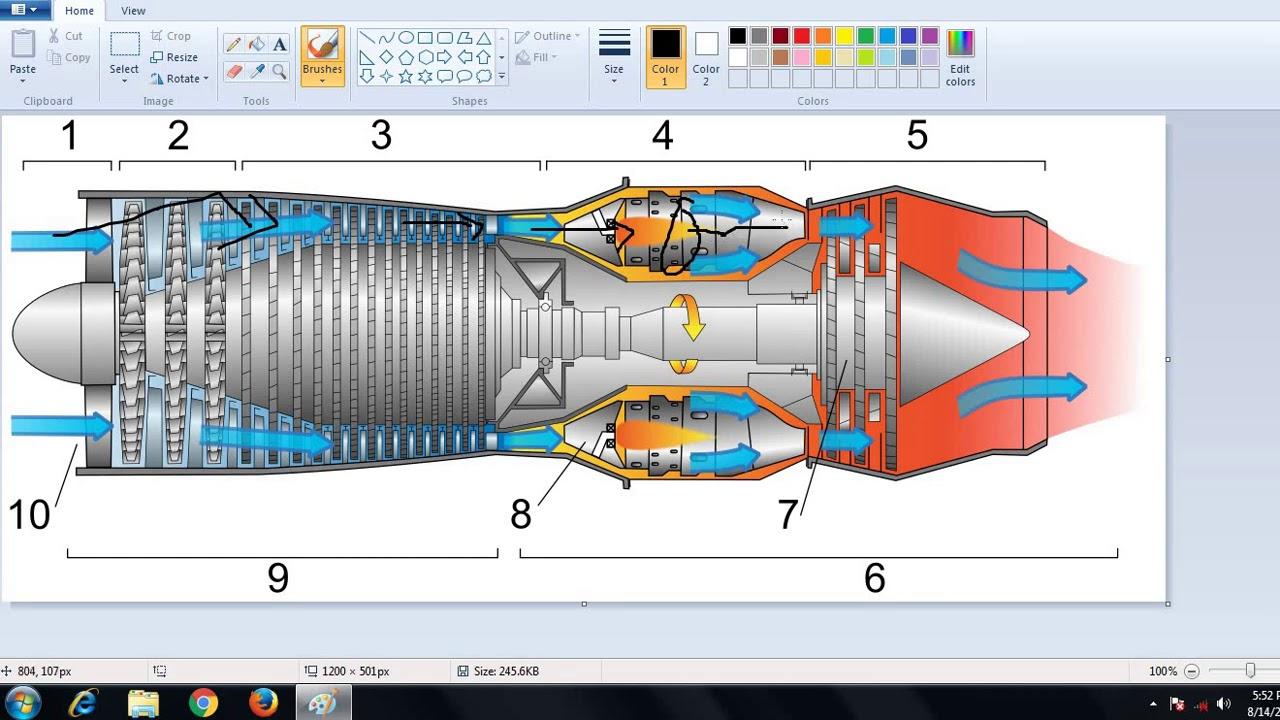Switch to the View ribbon tab
This screenshot has width=1280, height=720.
(133, 11)
